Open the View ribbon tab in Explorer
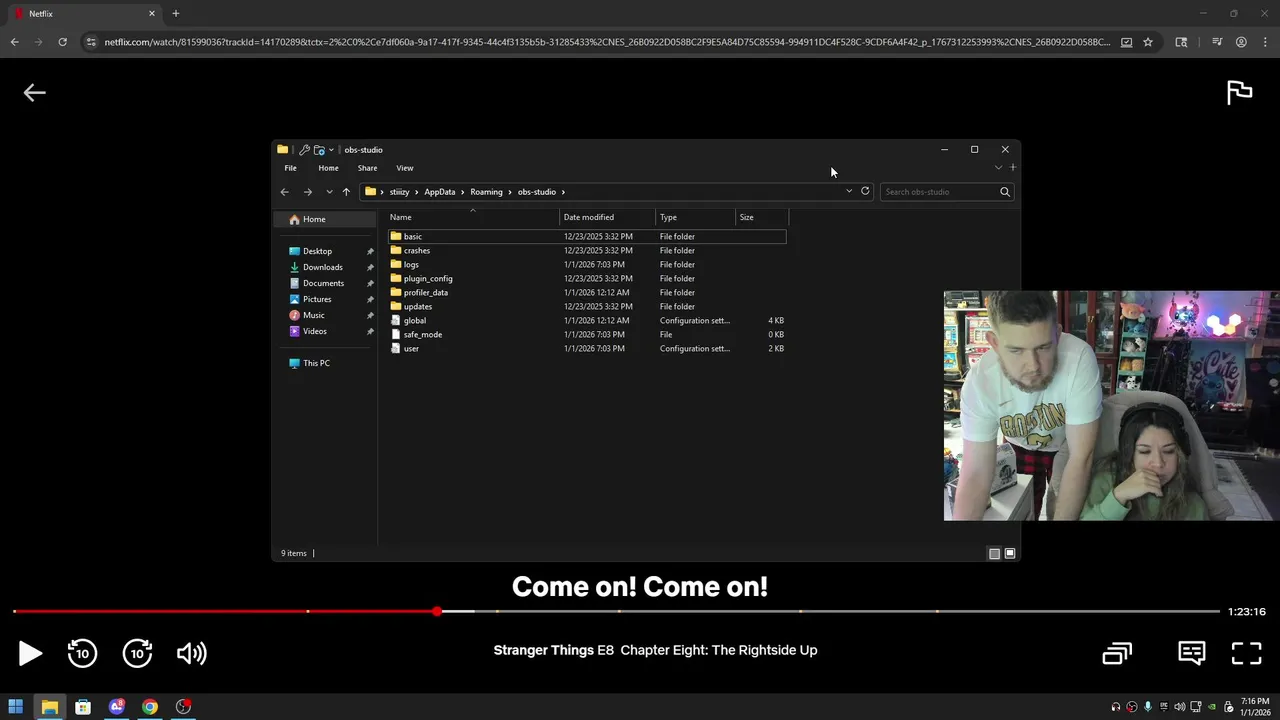1280x720 pixels. [x=405, y=168]
